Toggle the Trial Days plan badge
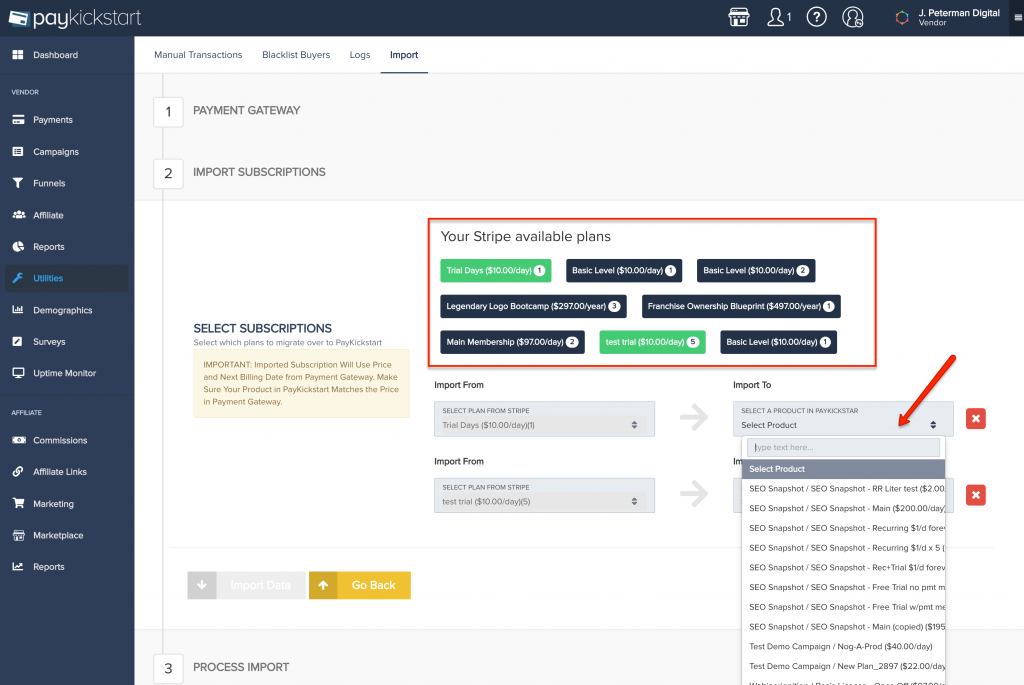Screen dimensions: 1024x685 (496, 270)
